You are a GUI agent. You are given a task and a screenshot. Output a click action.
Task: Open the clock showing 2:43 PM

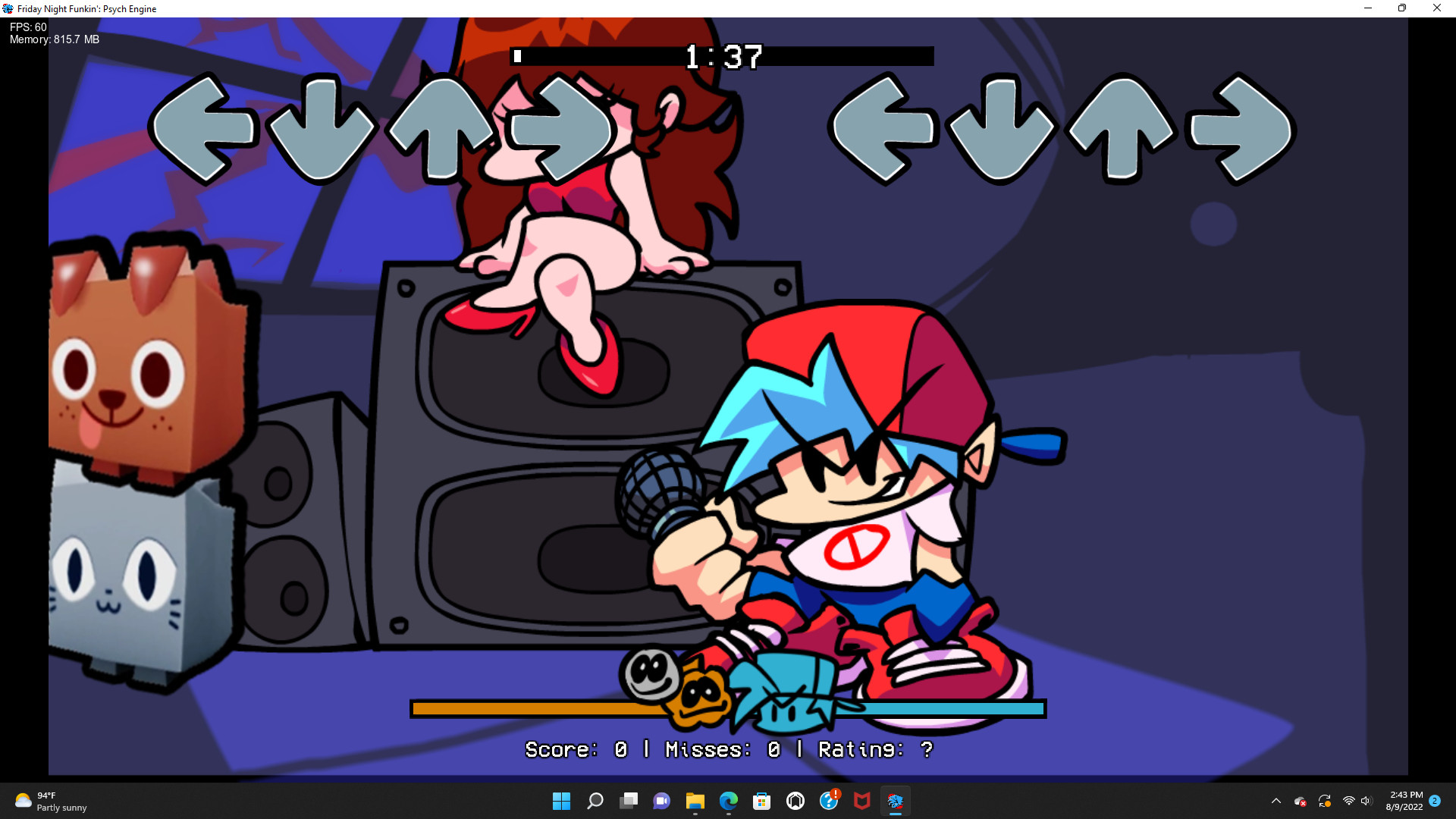coord(1404,801)
